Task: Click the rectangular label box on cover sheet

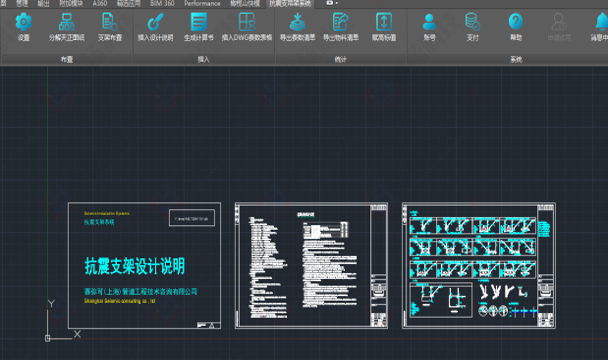Action: point(192,218)
